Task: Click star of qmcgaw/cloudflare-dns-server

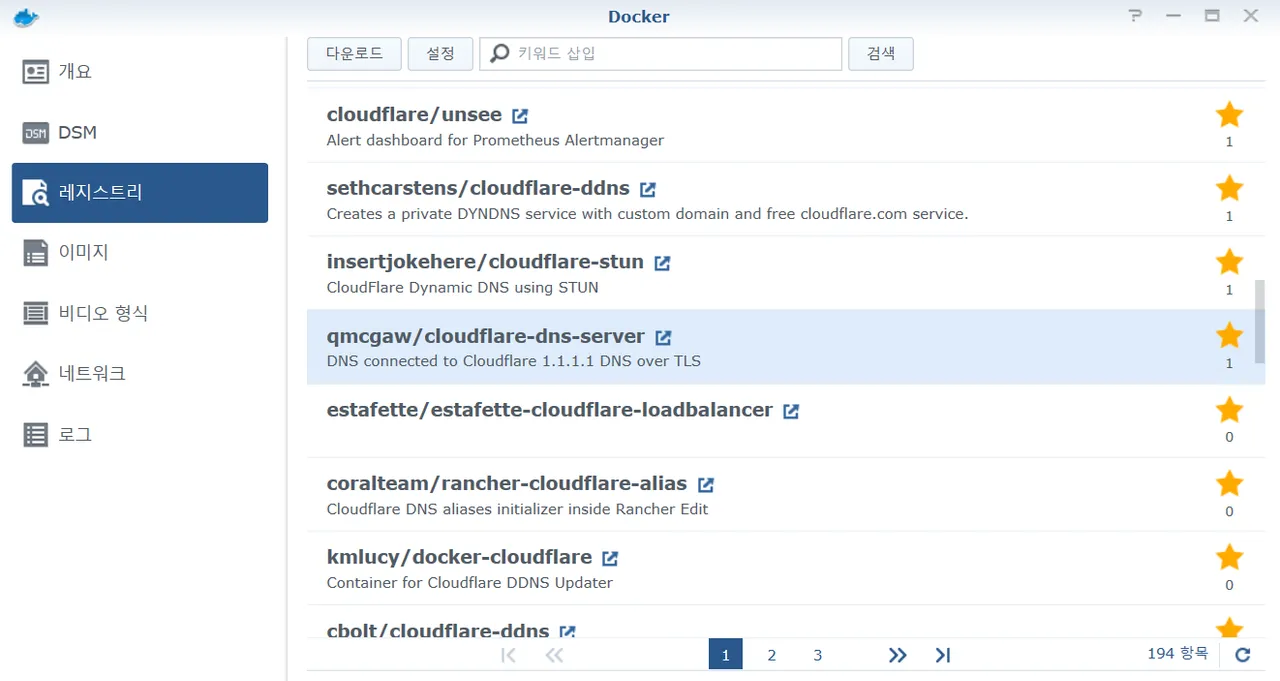Action: coord(1229,336)
